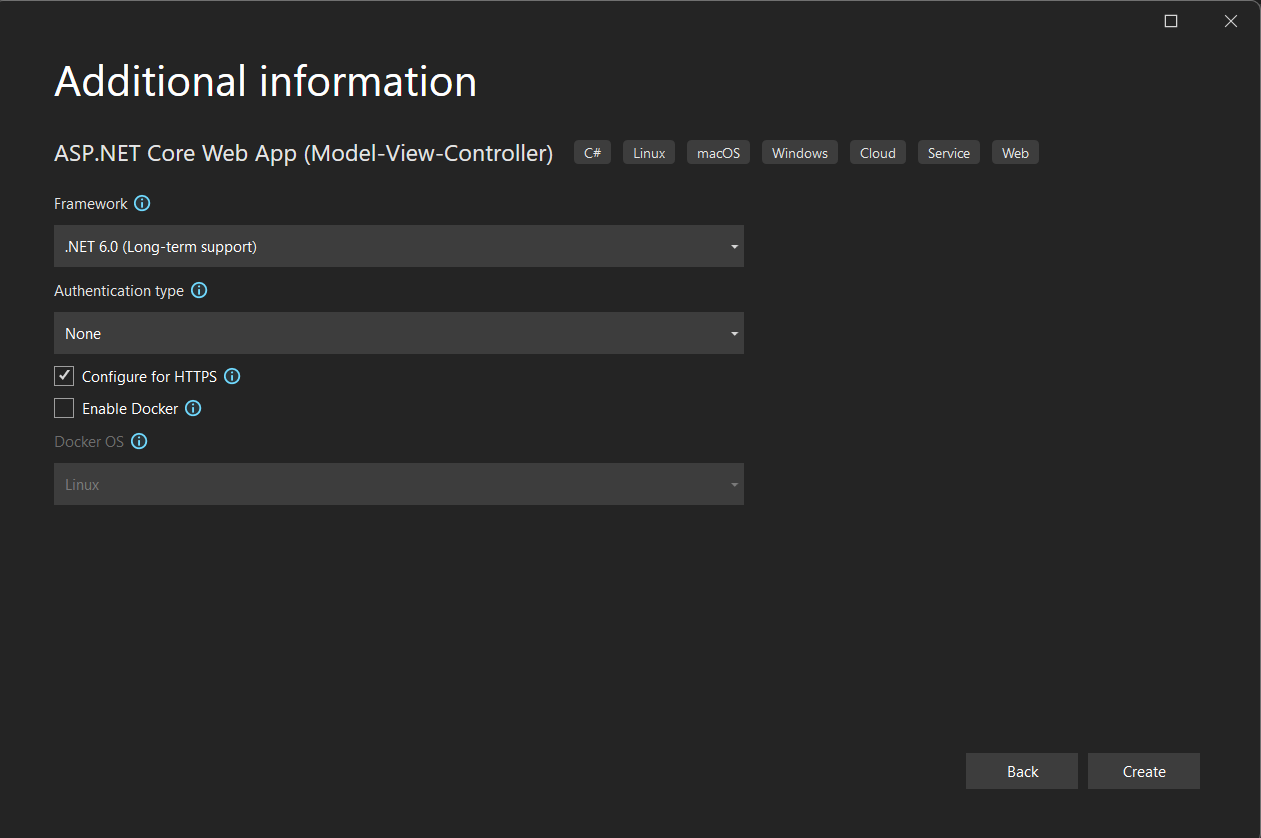Select the Web tag
The image size is (1261, 838).
(x=1014, y=152)
